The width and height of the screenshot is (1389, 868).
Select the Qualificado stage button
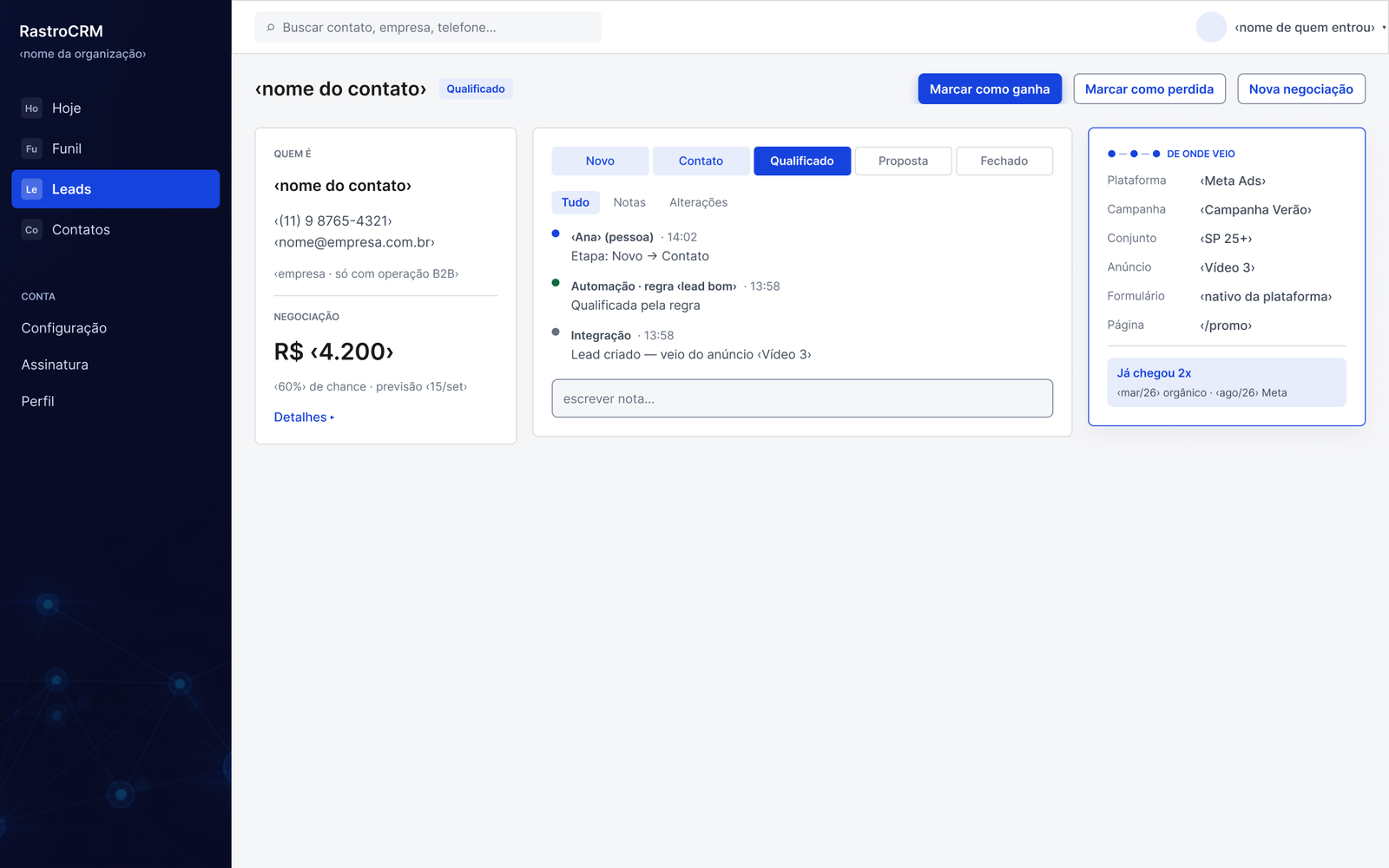pyautogui.click(x=802, y=161)
